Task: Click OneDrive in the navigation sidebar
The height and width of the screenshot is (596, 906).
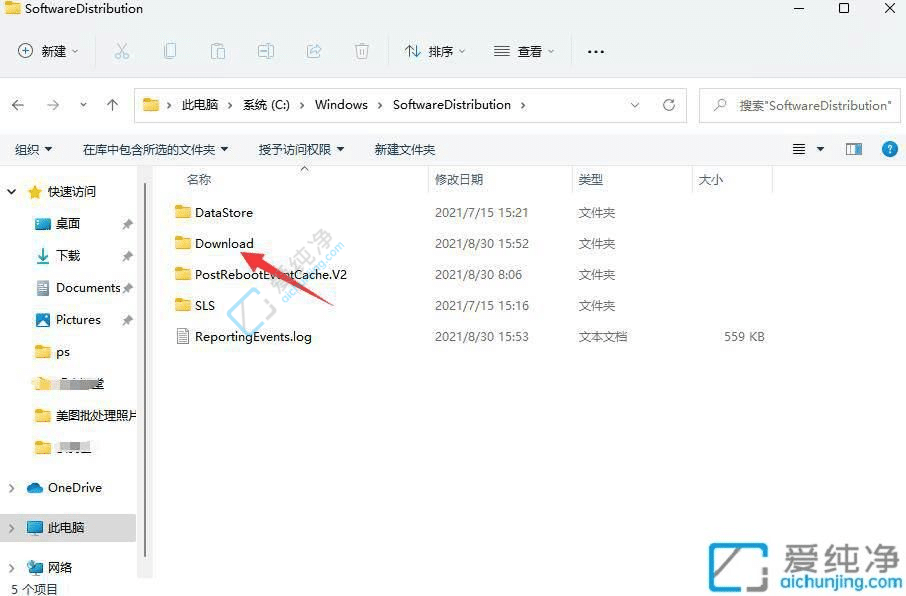Action: point(74,487)
